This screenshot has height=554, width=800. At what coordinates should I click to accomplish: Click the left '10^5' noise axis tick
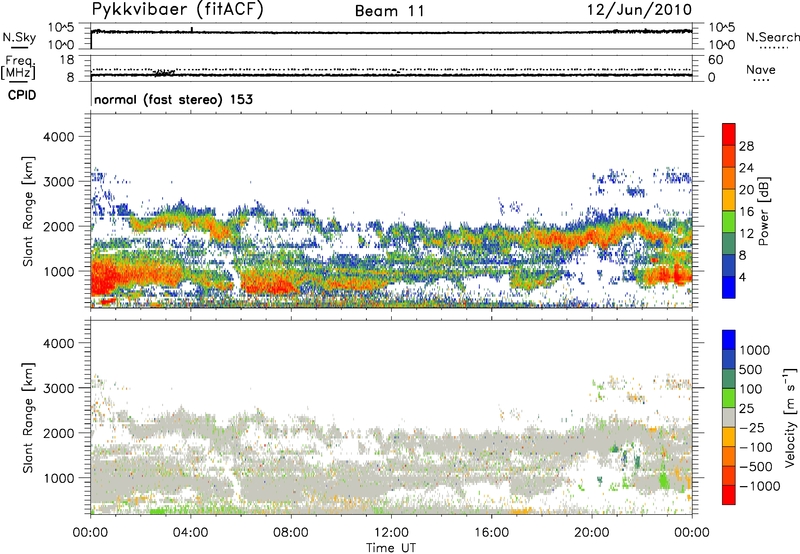pyautogui.click(x=61, y=27)
